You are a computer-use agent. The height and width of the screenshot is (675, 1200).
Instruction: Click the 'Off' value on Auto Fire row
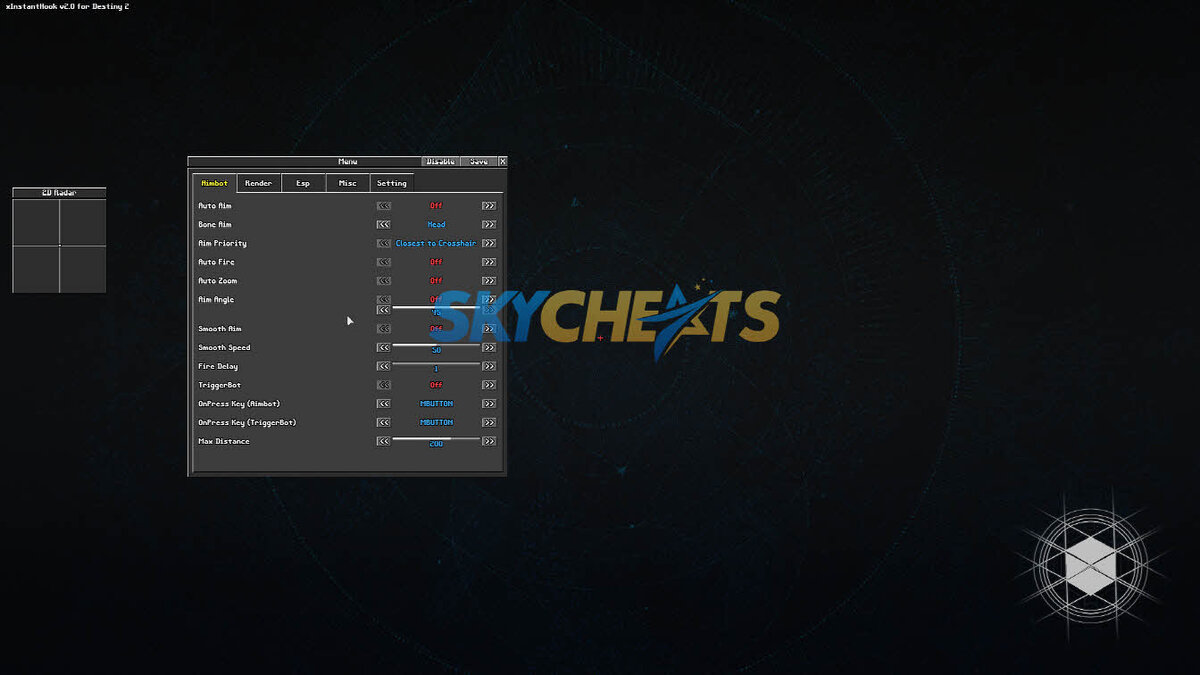[x=436, y=262]
